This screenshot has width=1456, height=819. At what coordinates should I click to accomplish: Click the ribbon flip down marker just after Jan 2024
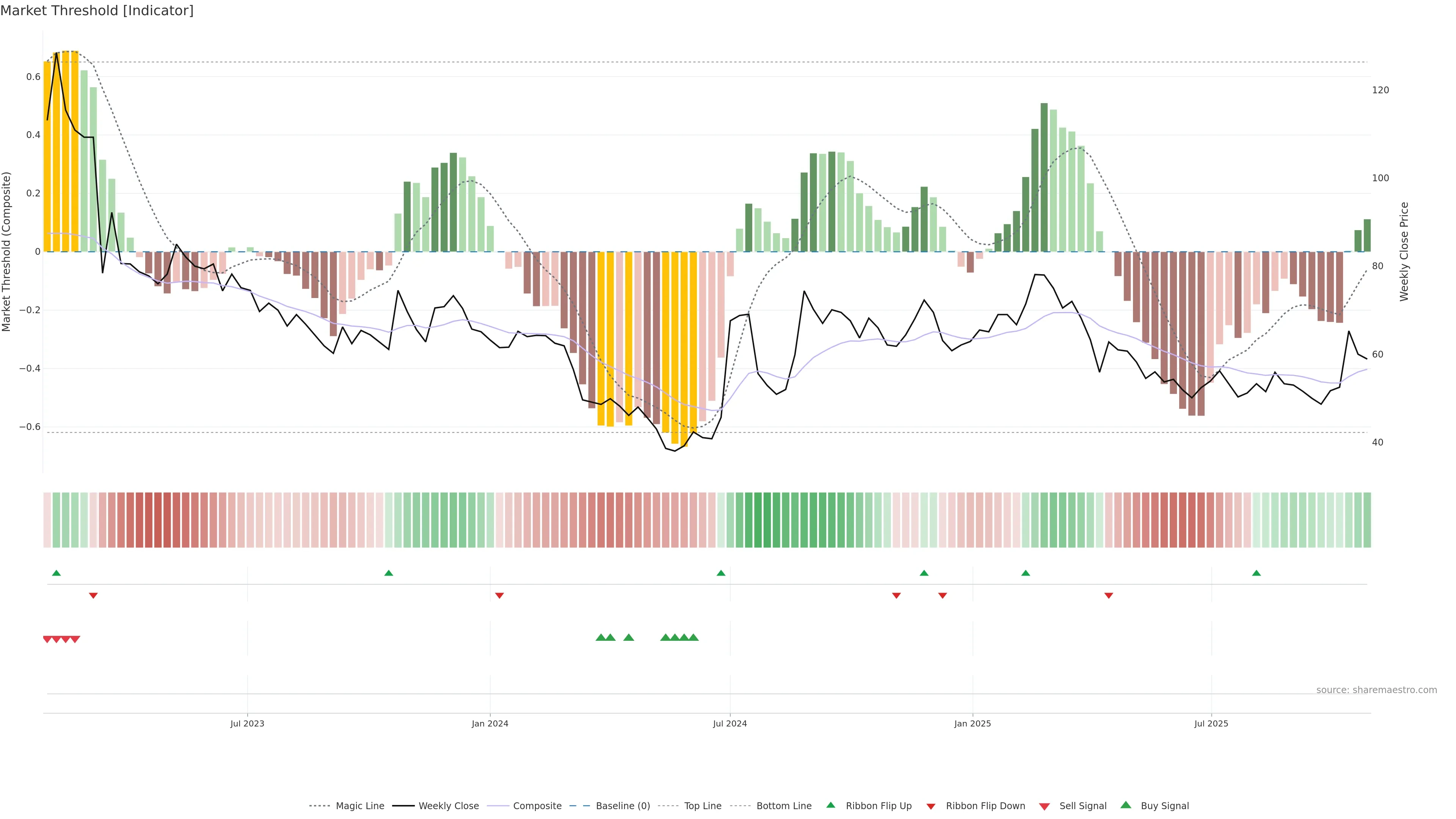[499, 595]
